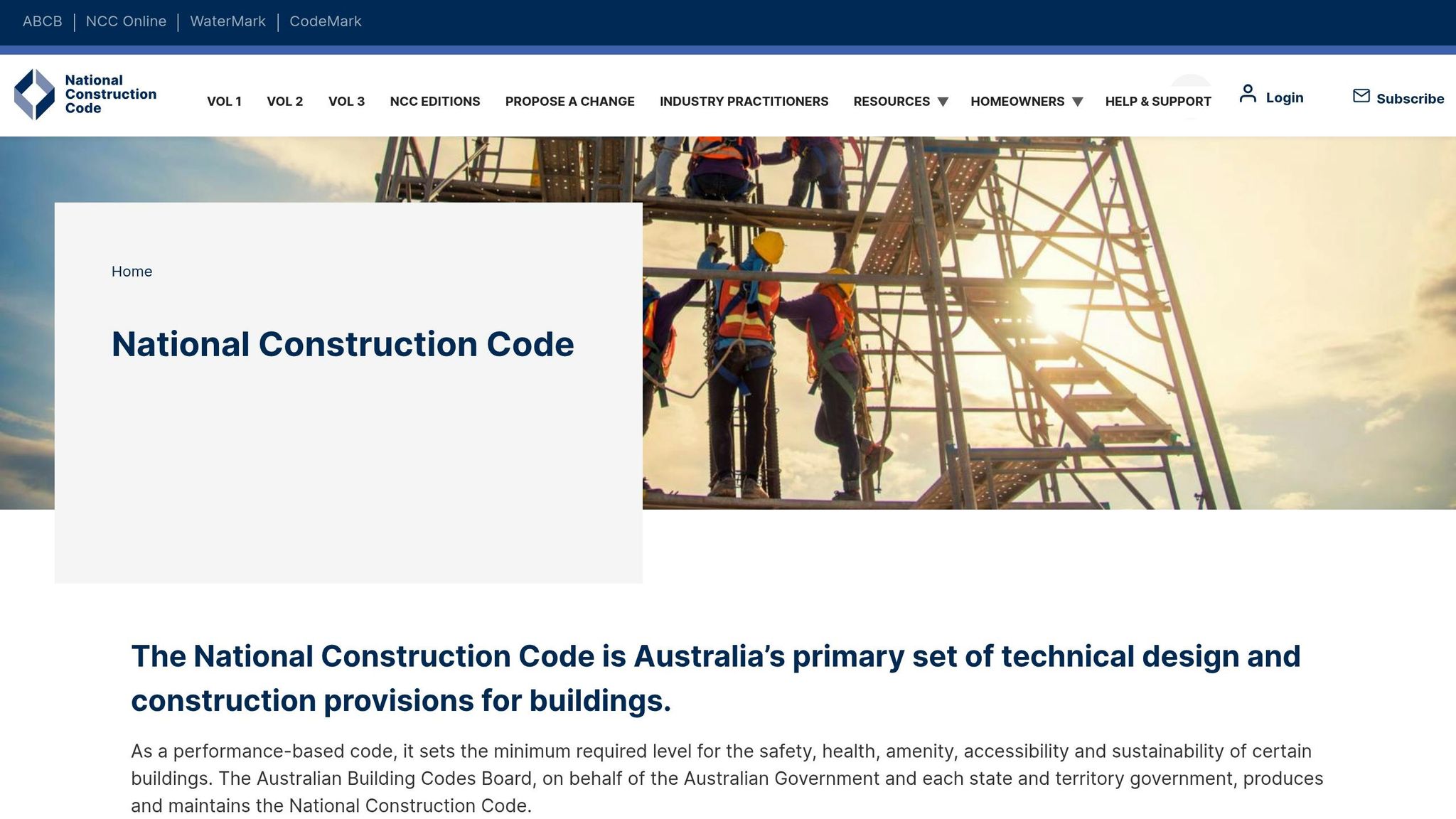Click the Login person icon

tap(1248, 93)
